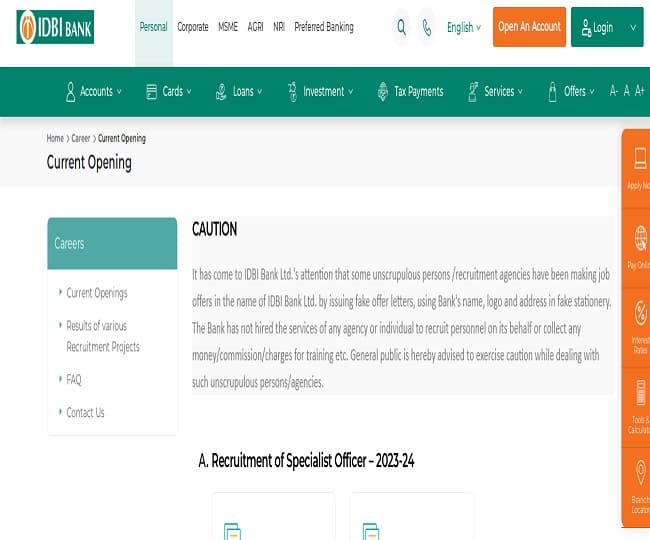650x540 pixels.
Task: Open the search magnifier icon
Action: tap(401, 28)
